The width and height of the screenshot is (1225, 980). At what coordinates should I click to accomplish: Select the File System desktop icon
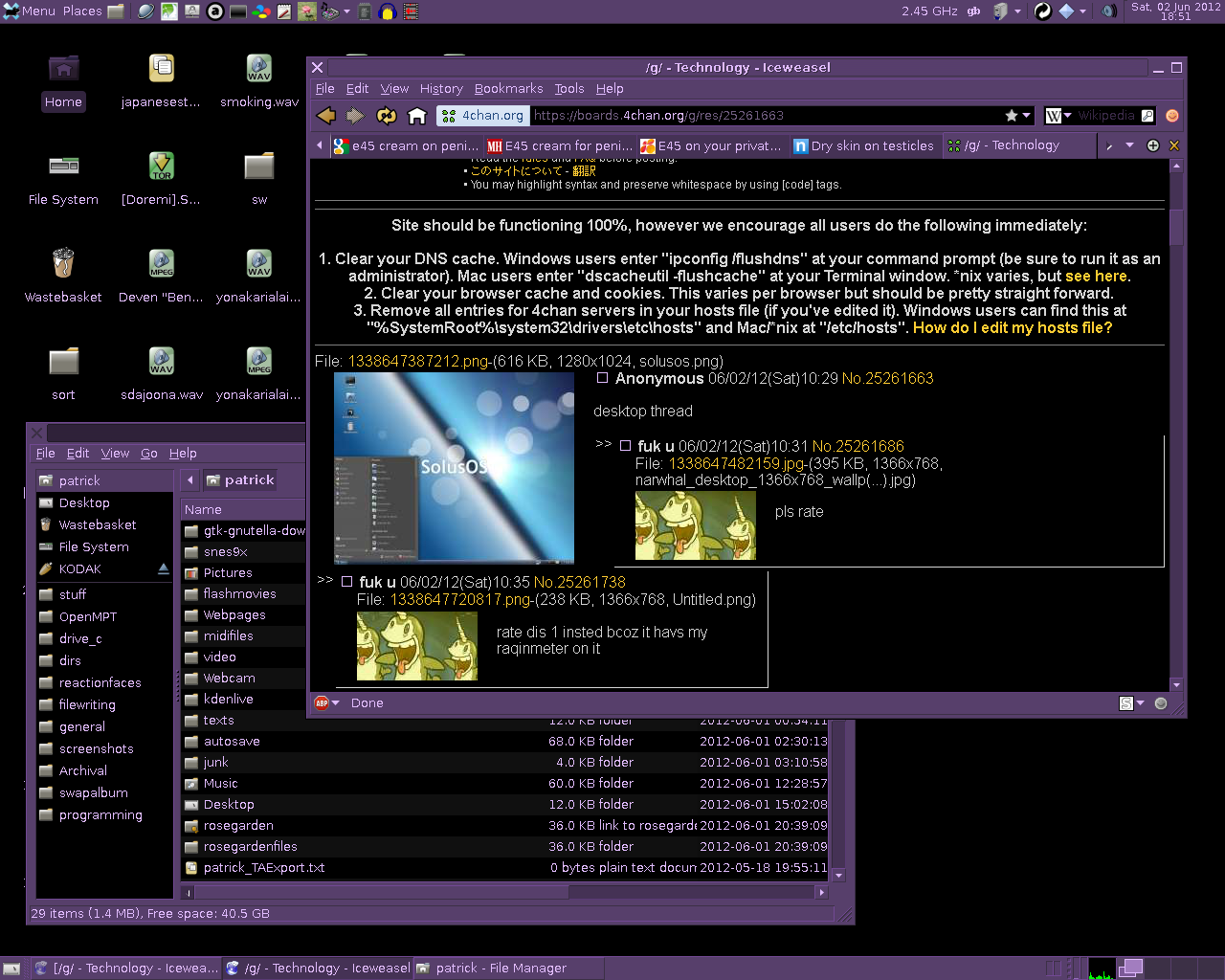(63, 179)
